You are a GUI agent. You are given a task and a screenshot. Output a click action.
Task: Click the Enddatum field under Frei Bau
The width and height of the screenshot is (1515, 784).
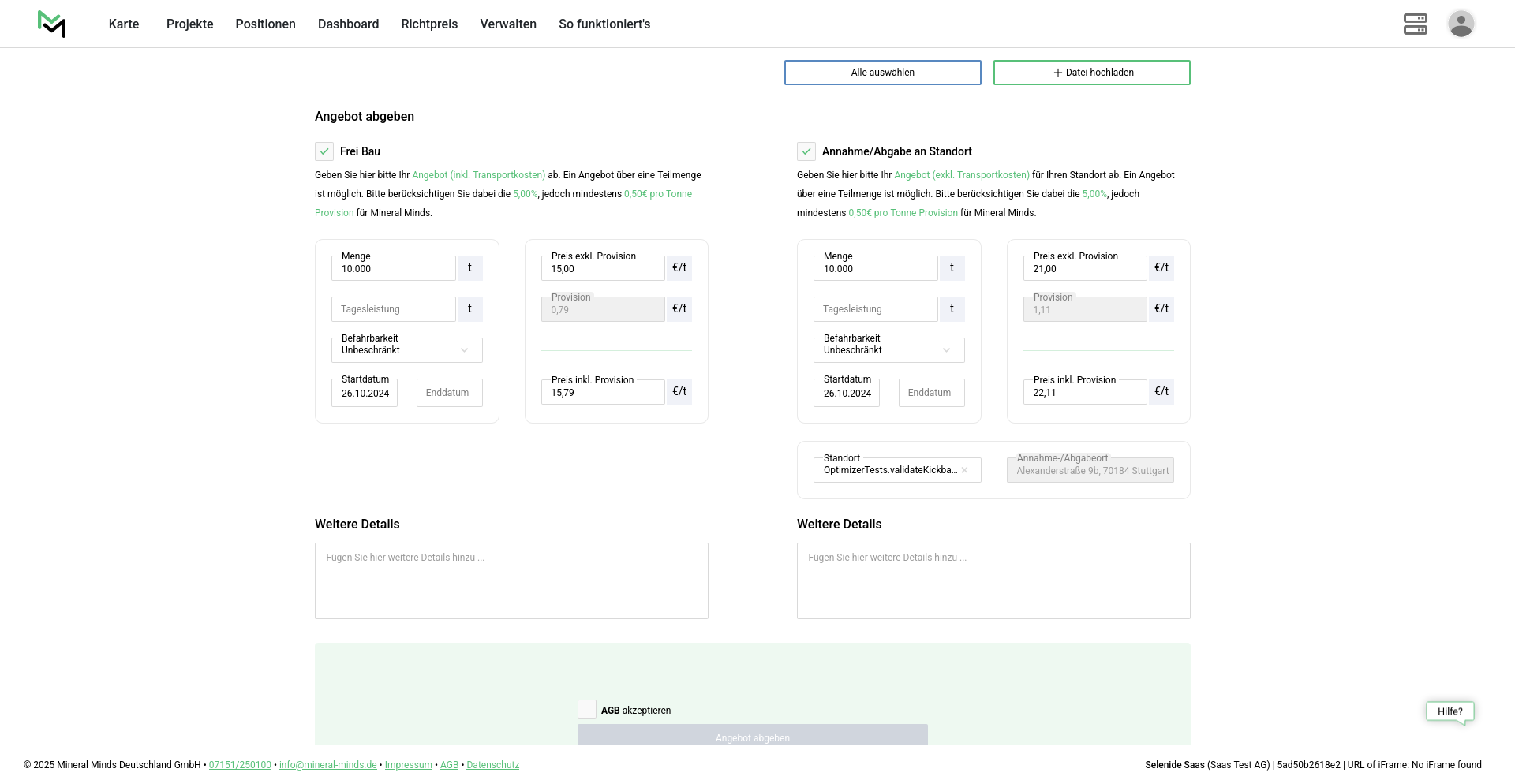tap(449, 393)
